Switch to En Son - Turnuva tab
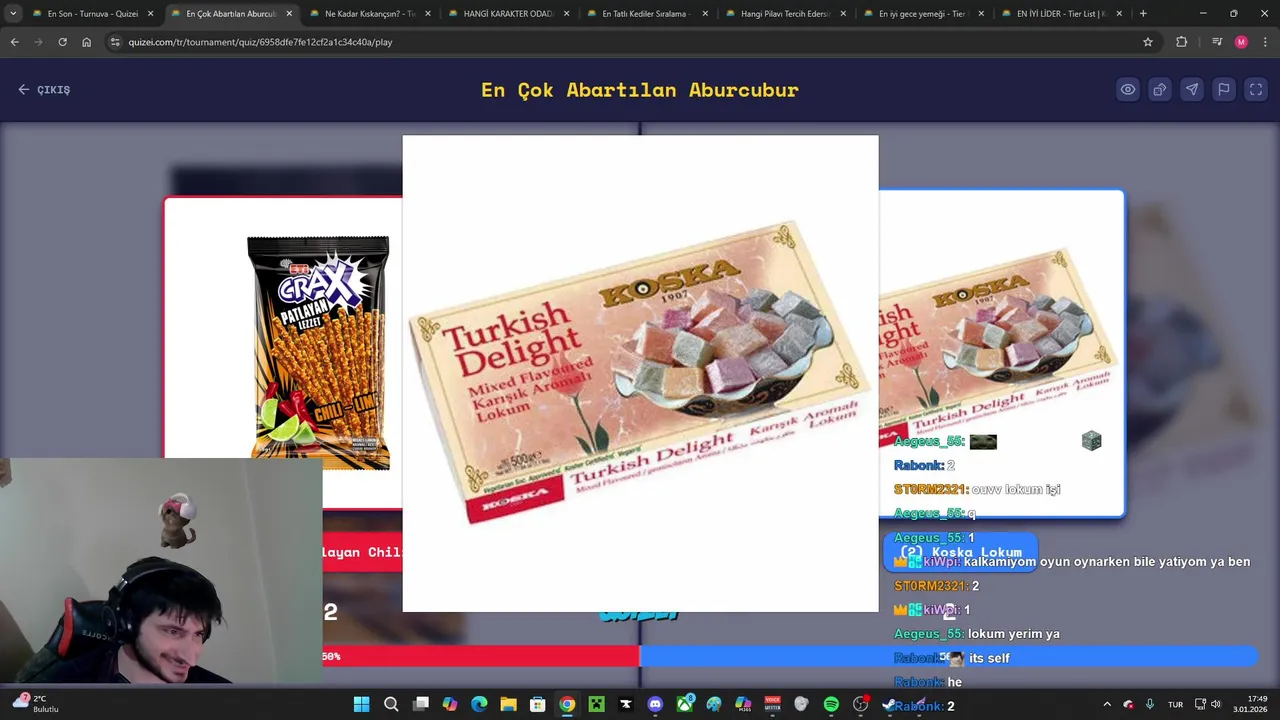Image resolution: width=1280 pixels, height=720 pixels. 92,14
